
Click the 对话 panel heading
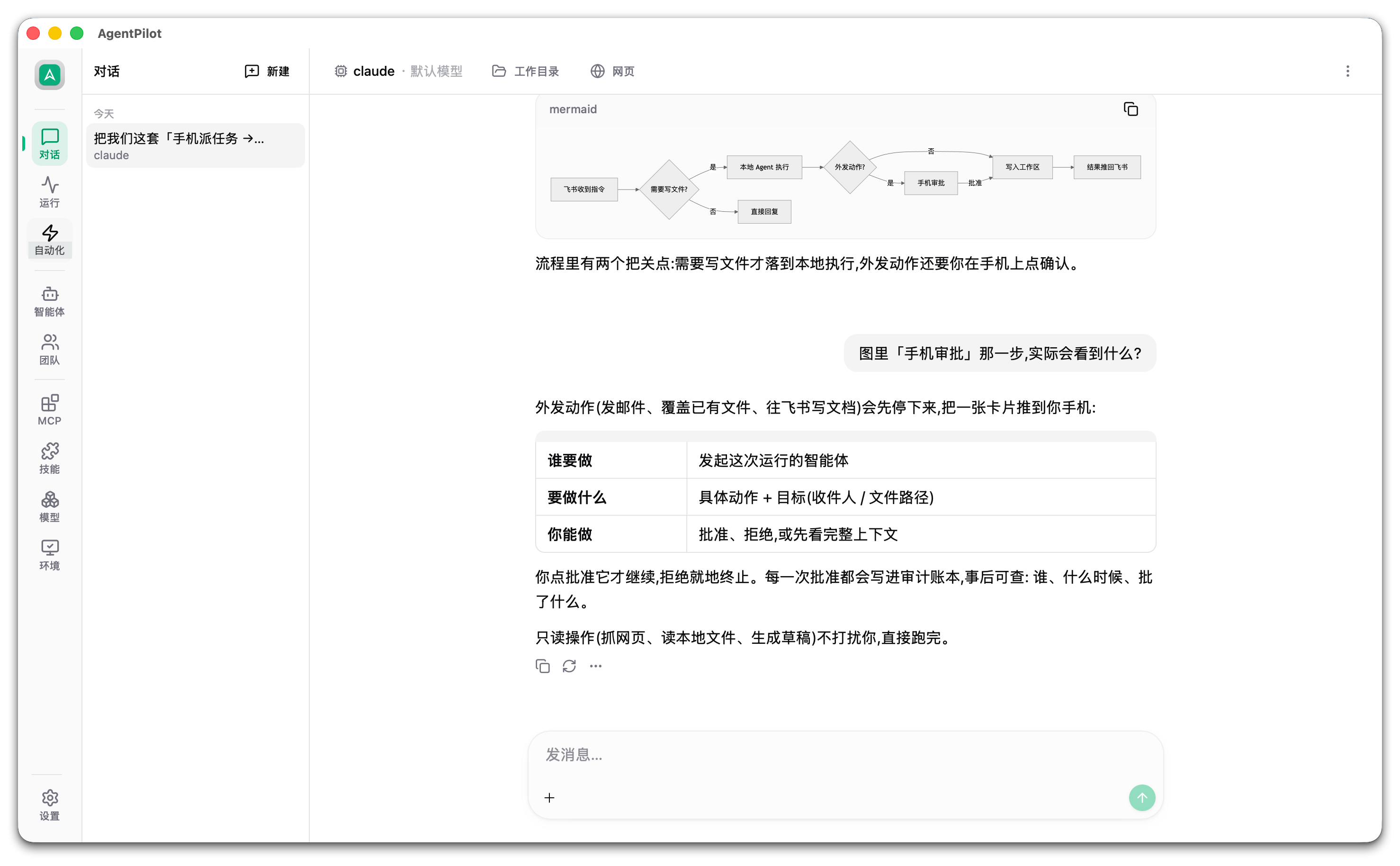pyautogui.click(x=107, y=71)
